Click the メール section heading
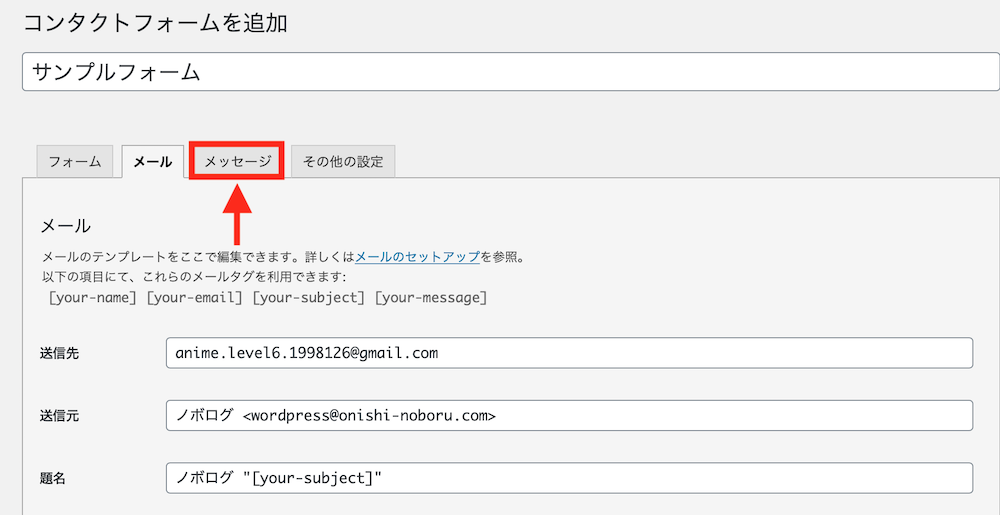The width and height of the screenshot is (1000, 515). (x=66, y=226)
